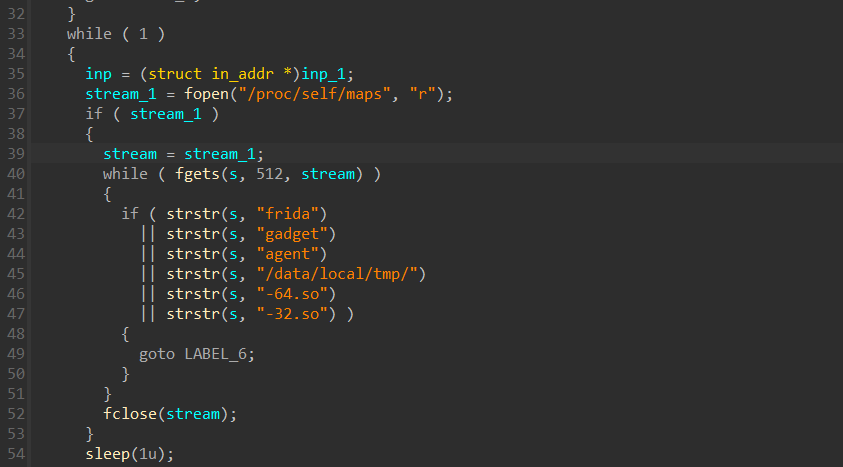
Task: Click the in_addr struct type name
Action: pos(242,74)
